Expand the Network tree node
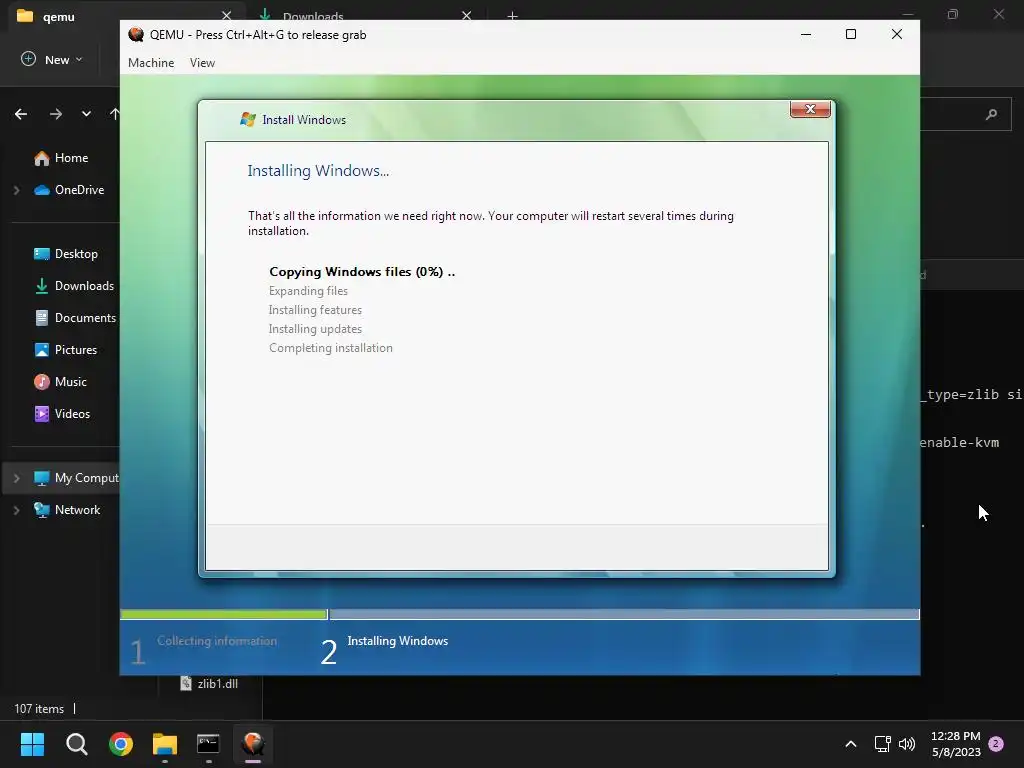 tap(16, 510)
